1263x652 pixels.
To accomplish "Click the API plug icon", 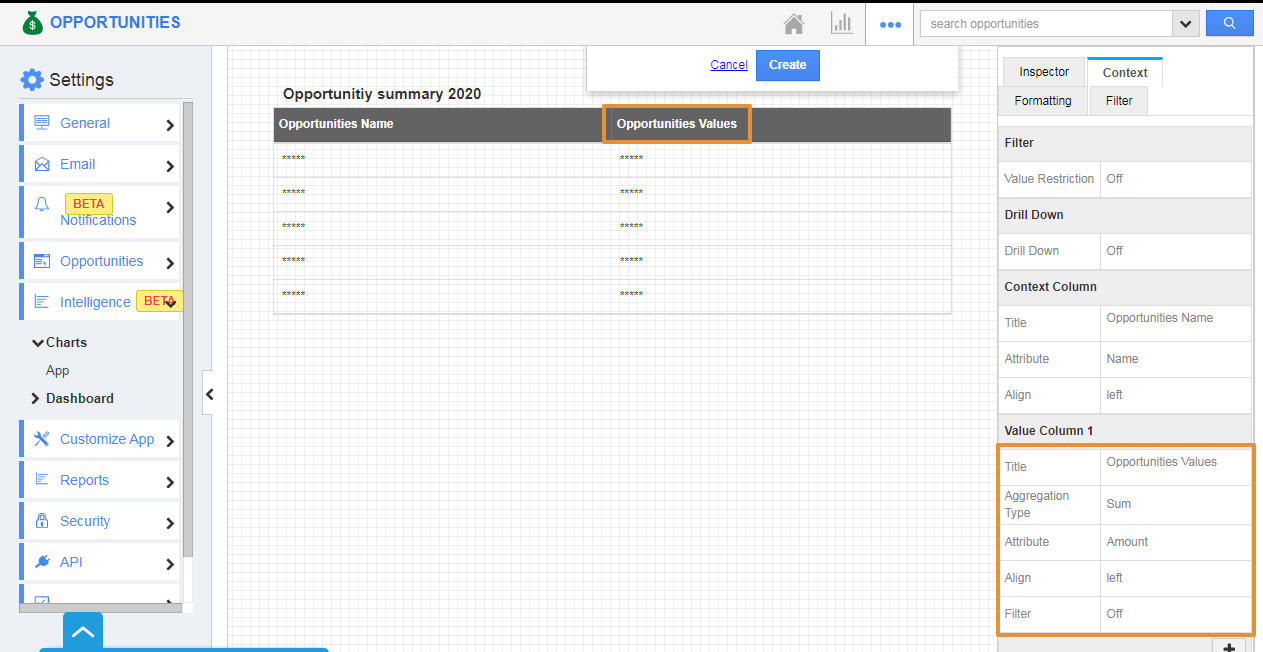I will point(42,562).
